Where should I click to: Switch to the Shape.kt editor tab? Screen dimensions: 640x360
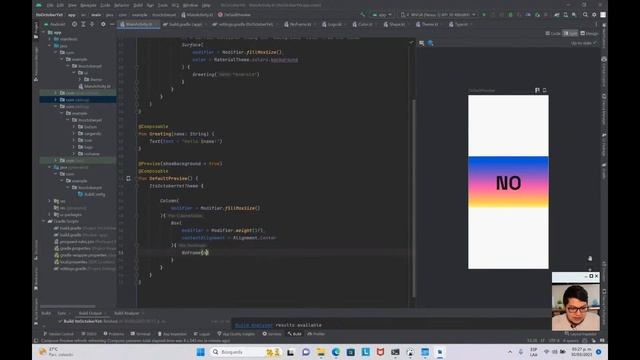click(x=396, y=24)
